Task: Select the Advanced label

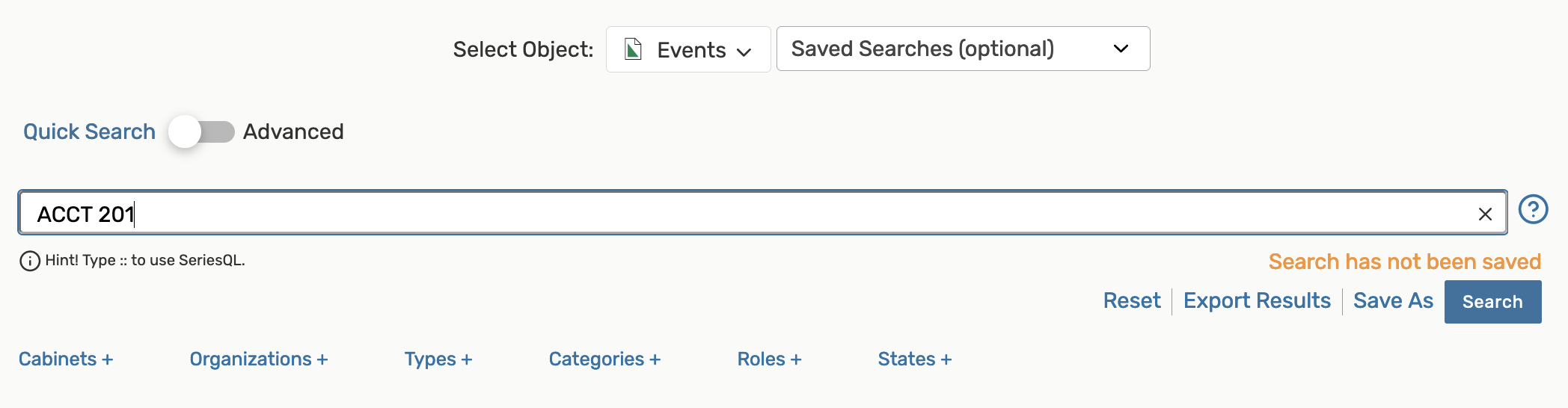Action: [x=293, y=132]
